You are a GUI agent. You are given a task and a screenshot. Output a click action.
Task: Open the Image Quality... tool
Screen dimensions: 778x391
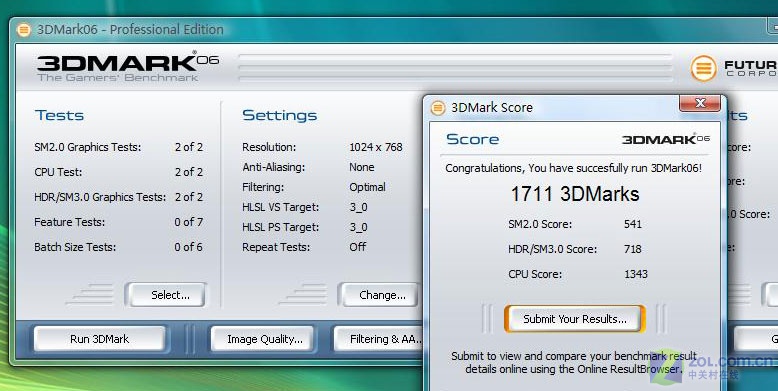point(262,339)
